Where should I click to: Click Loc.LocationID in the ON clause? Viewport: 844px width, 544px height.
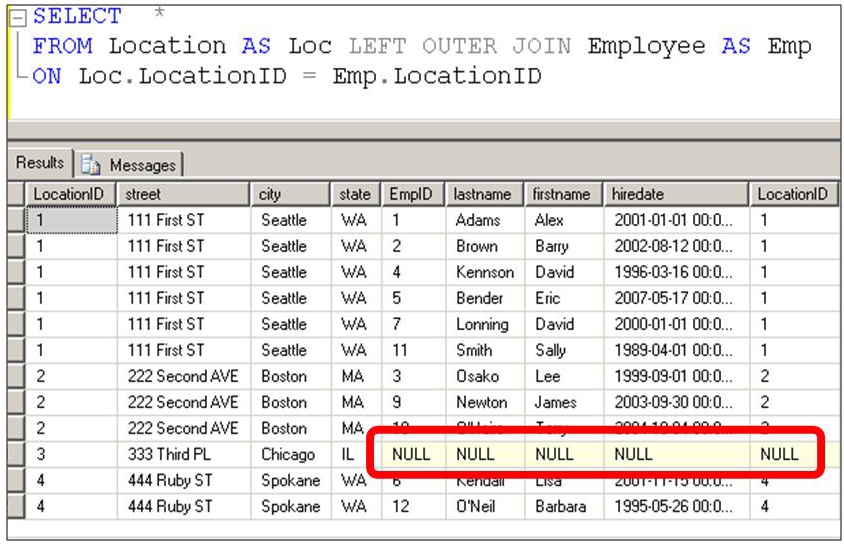(x=182, y=76)
